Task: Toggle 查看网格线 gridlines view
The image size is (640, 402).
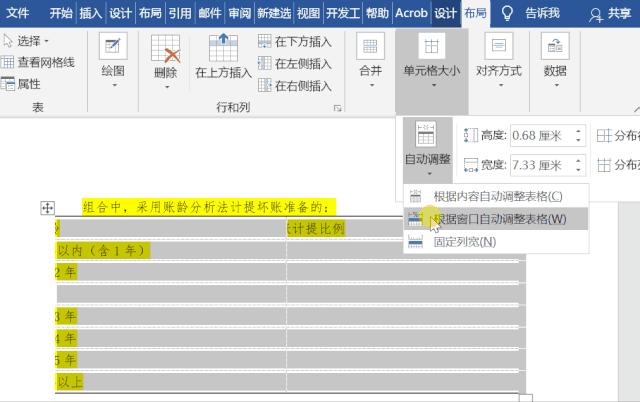Action: point(38,62)
